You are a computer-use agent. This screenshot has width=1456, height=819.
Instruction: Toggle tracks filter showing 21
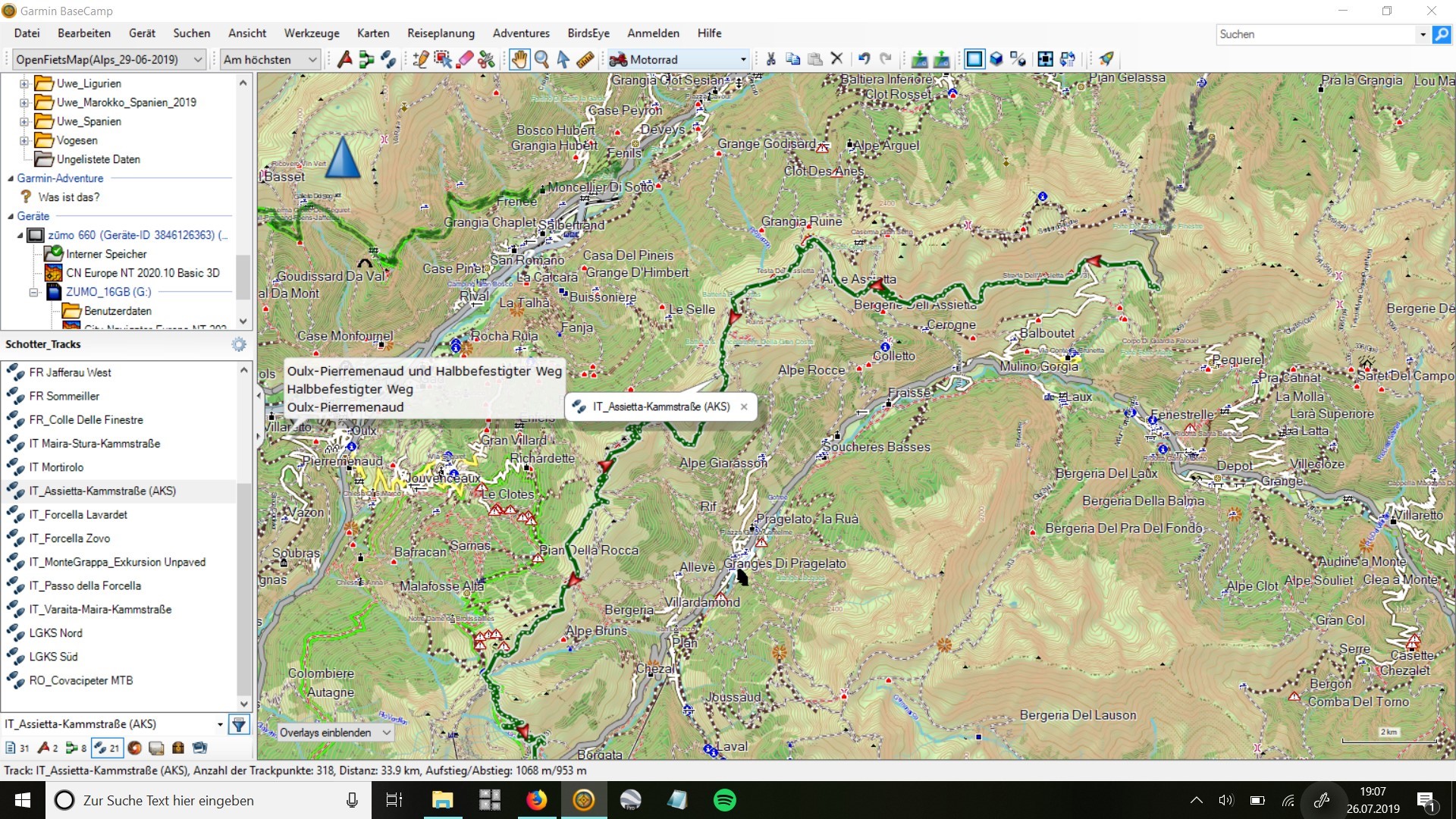tap(106, 748)
